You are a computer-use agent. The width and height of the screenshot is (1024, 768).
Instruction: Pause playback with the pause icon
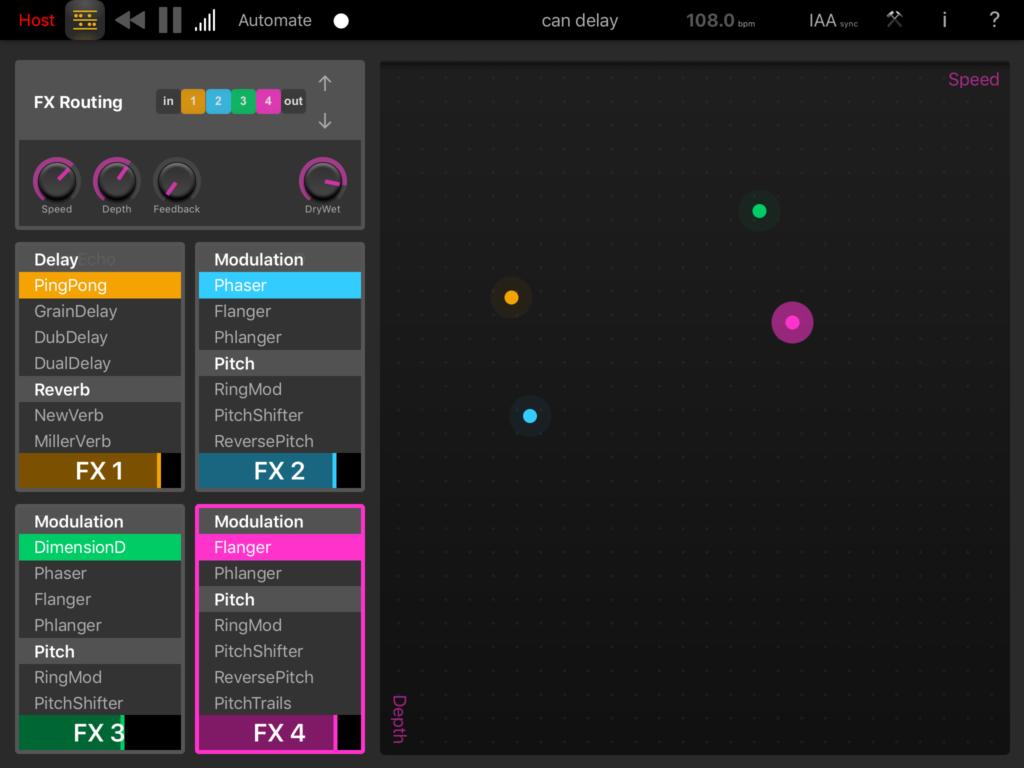pyautogui.click(x=170, y=20)
